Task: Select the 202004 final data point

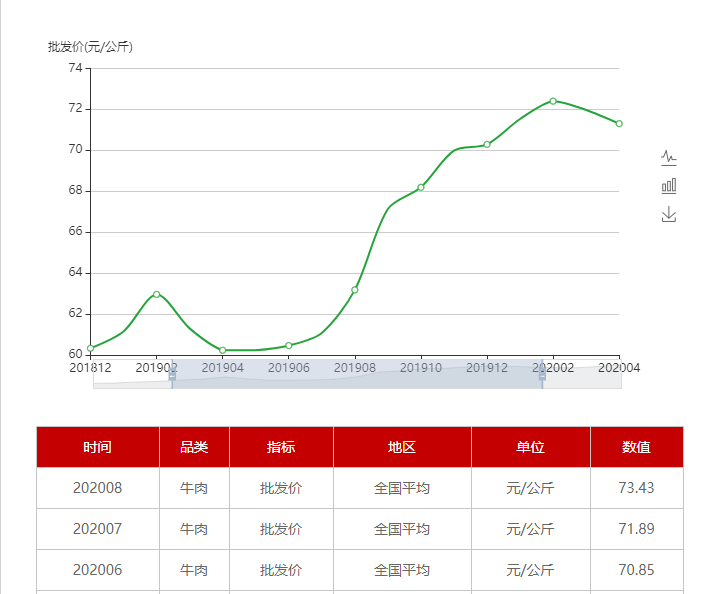Action: pos(619,124)
